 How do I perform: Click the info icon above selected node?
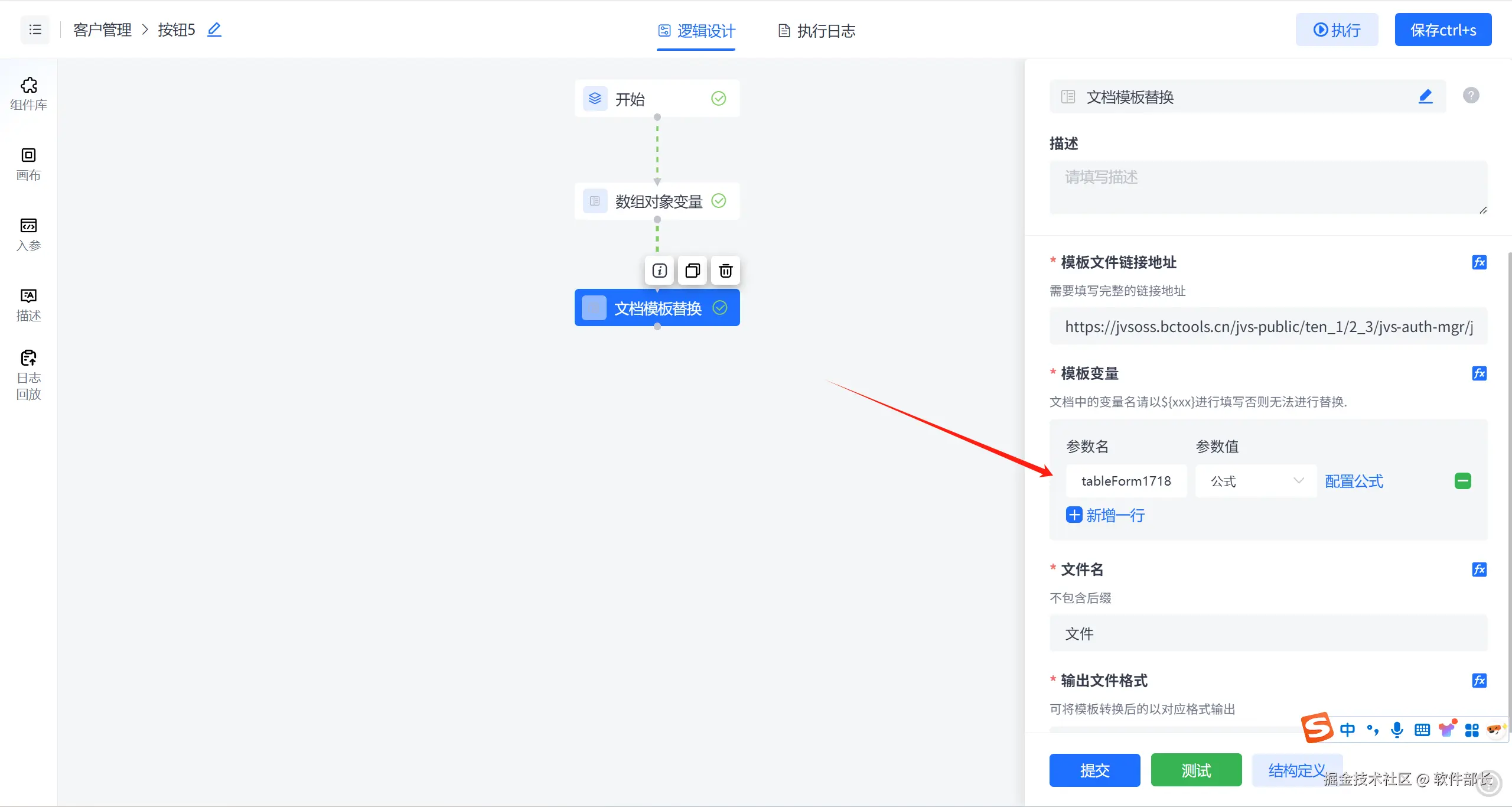[x=659, y=271]
